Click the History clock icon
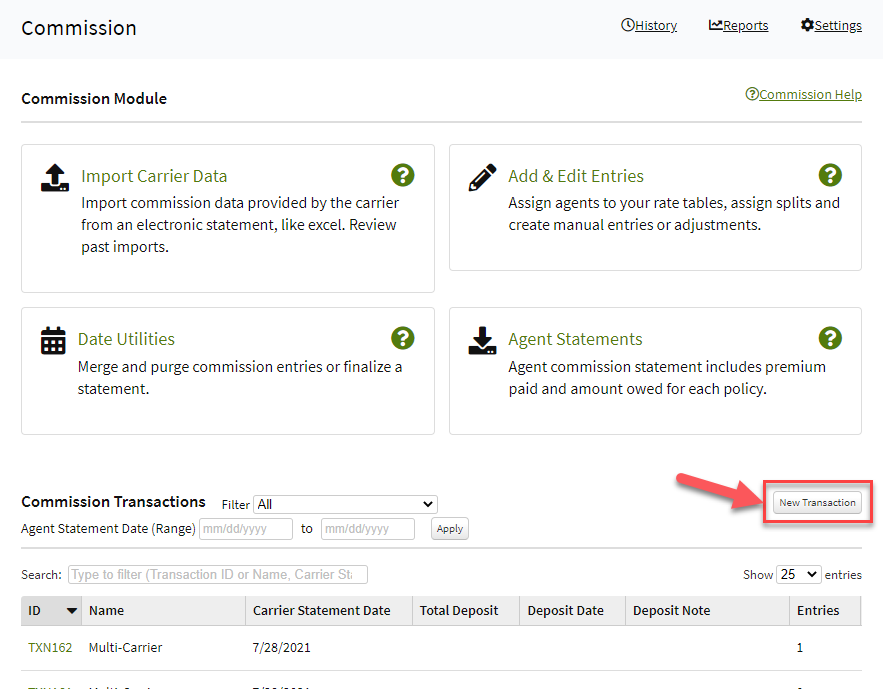This screenshot has width=883, height=689. coord(626,24)
